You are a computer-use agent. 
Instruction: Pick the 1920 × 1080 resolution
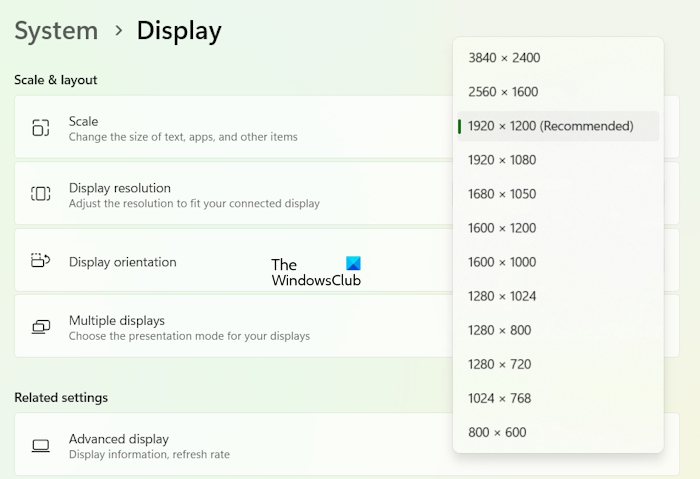tap(502, 160)
